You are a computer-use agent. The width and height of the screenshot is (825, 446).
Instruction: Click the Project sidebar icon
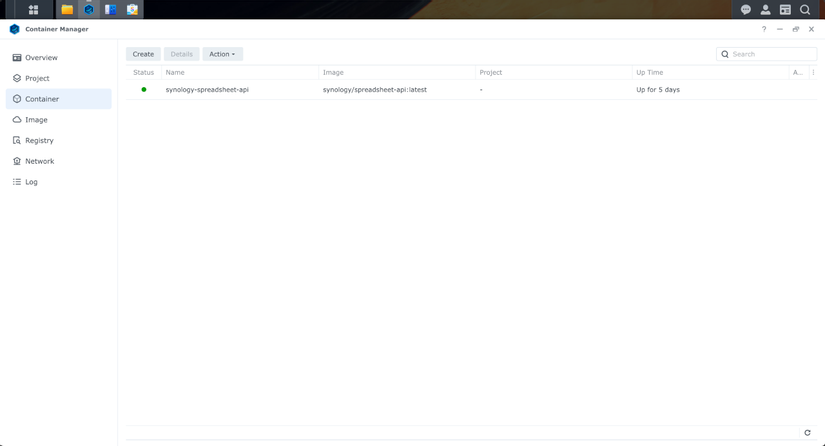click(x=17, y=78)
